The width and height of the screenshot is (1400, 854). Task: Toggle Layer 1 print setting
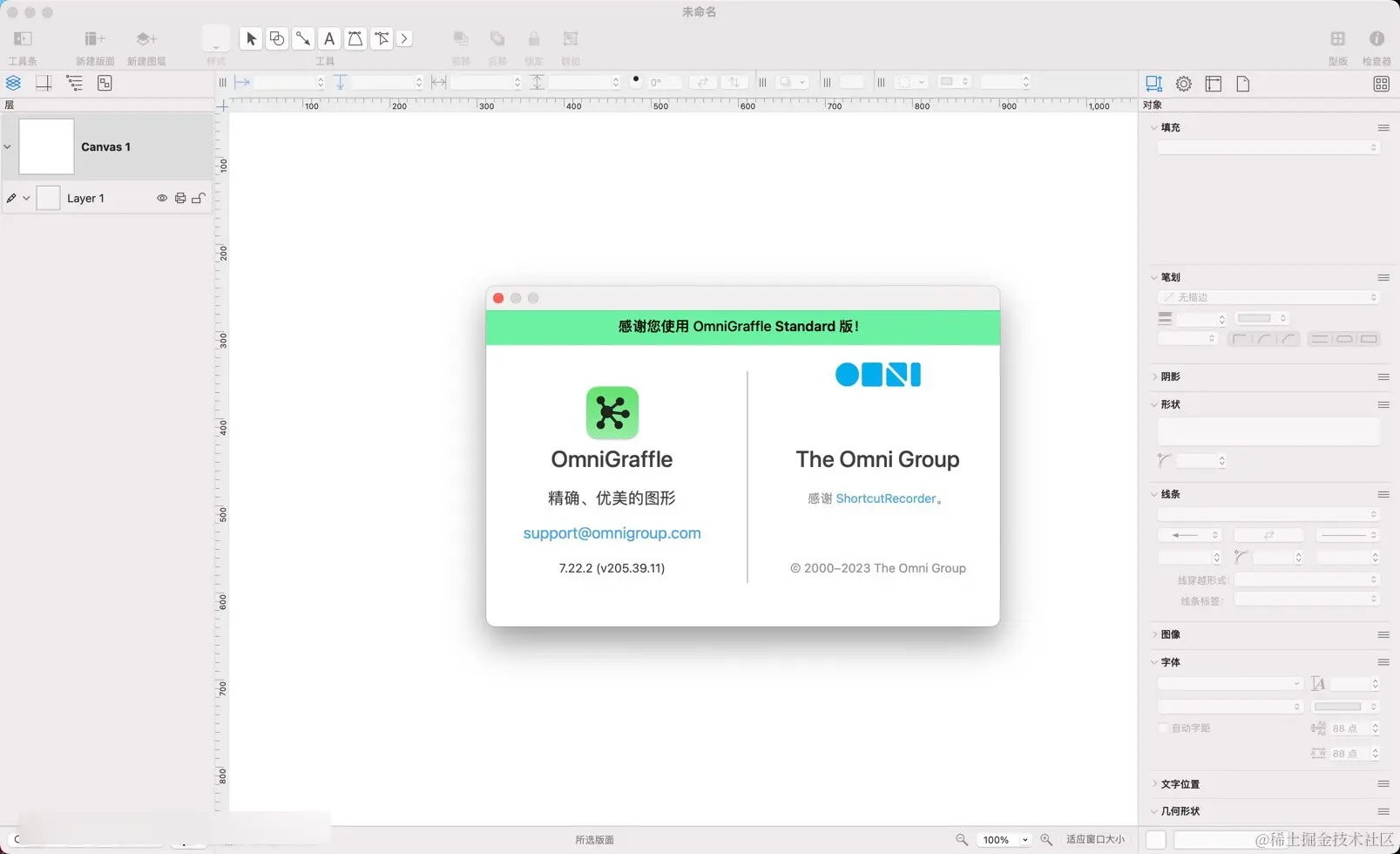tap(180, 198)
